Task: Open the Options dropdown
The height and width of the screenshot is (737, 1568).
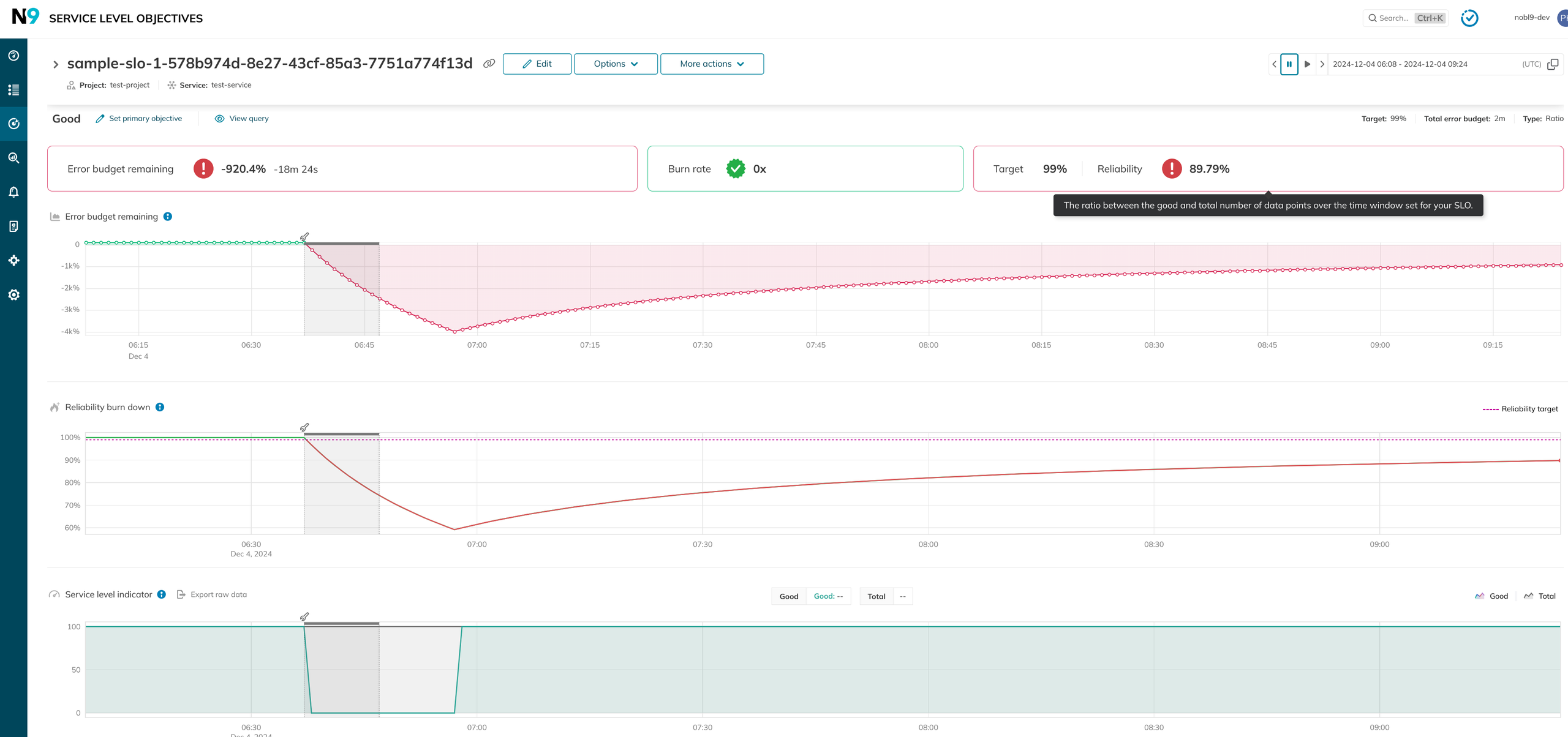Action: pos(616,64)
